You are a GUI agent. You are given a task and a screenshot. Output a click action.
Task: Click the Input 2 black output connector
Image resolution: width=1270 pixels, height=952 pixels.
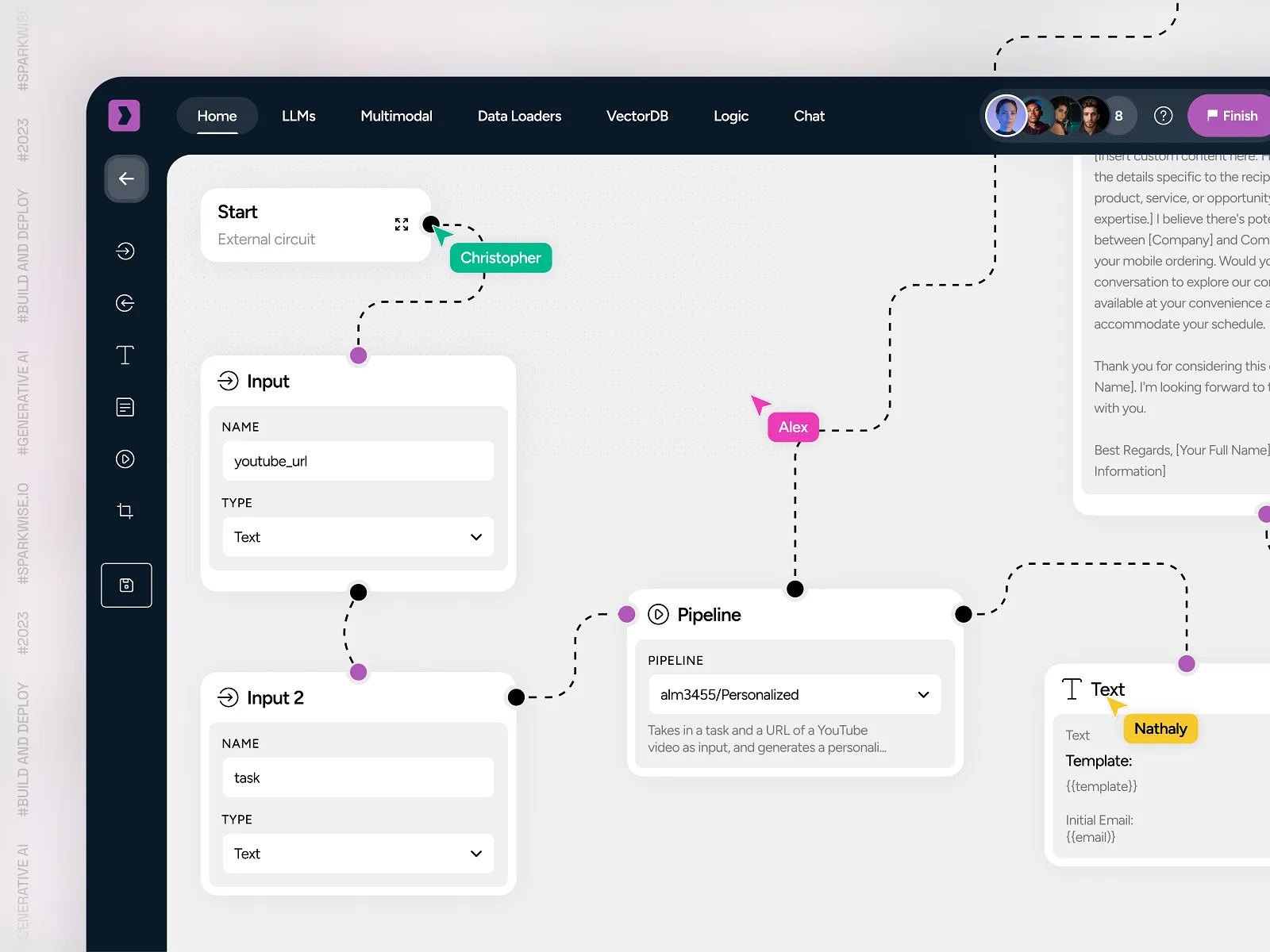(516, 697)
